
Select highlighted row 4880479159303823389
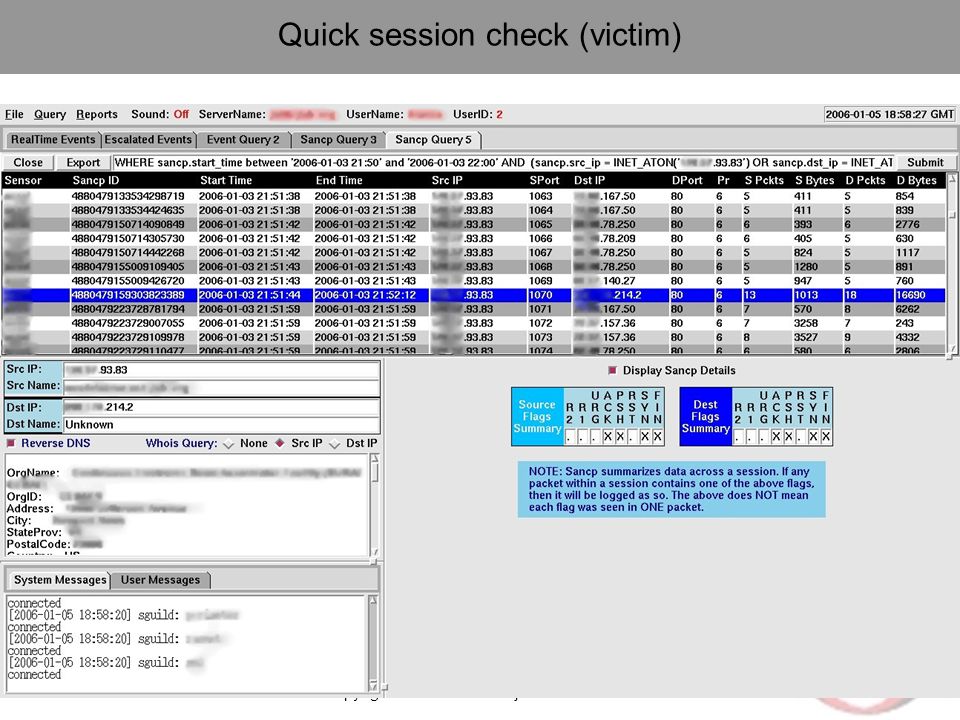coord(473,295)
